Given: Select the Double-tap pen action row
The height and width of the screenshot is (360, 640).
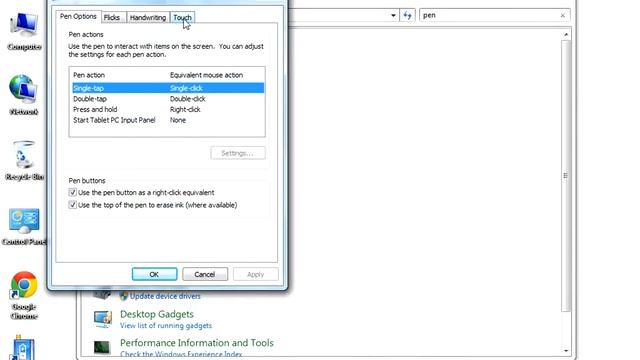Looking at the screenshot, I should tap(168, 99).
